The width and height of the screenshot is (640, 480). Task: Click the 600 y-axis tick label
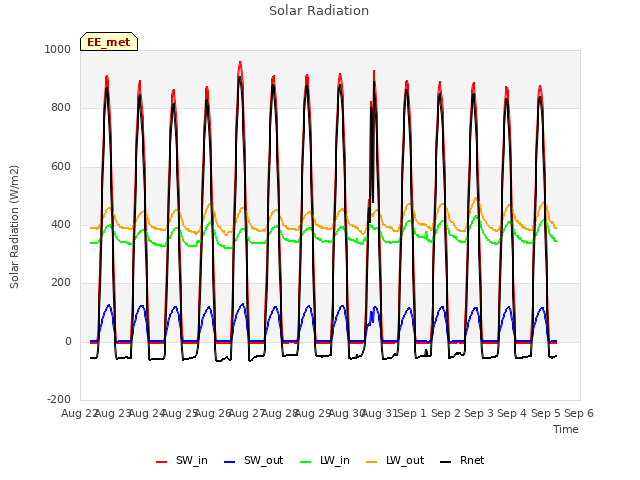pyautogui.click(x=61, y=167)
